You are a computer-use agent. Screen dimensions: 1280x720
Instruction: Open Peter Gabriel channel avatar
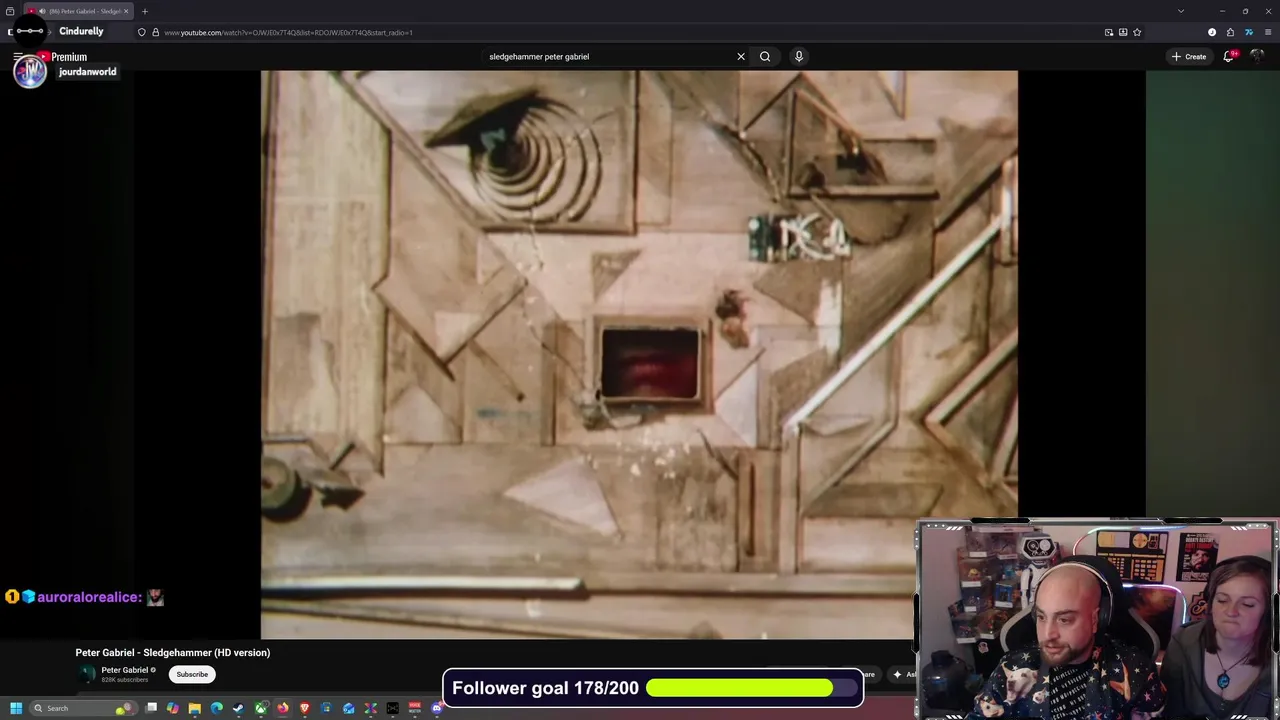(88, 674)
